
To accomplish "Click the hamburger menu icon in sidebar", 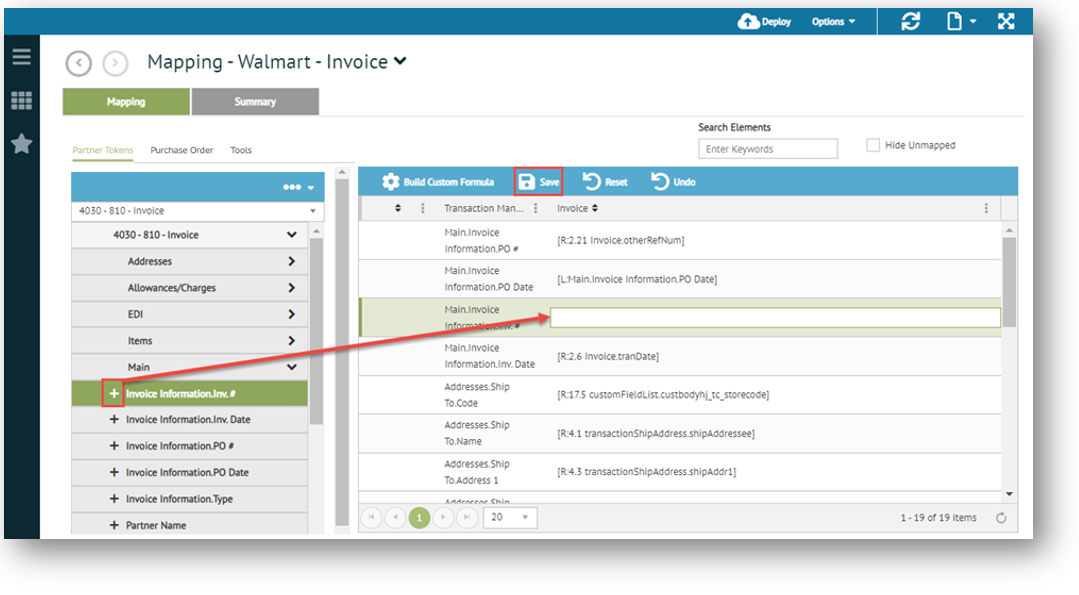I will click(x=21, y=56).
